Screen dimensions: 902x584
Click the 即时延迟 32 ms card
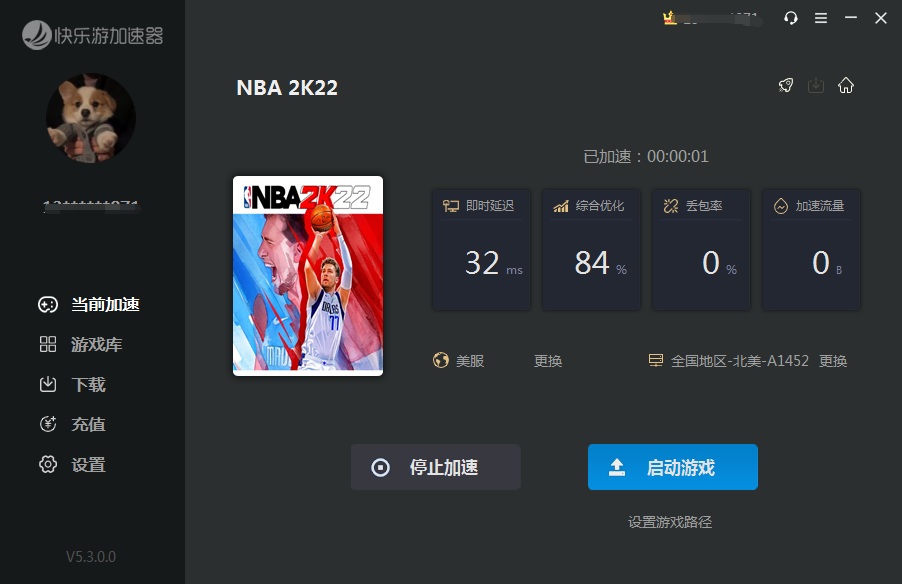click(x=481, y=249)
